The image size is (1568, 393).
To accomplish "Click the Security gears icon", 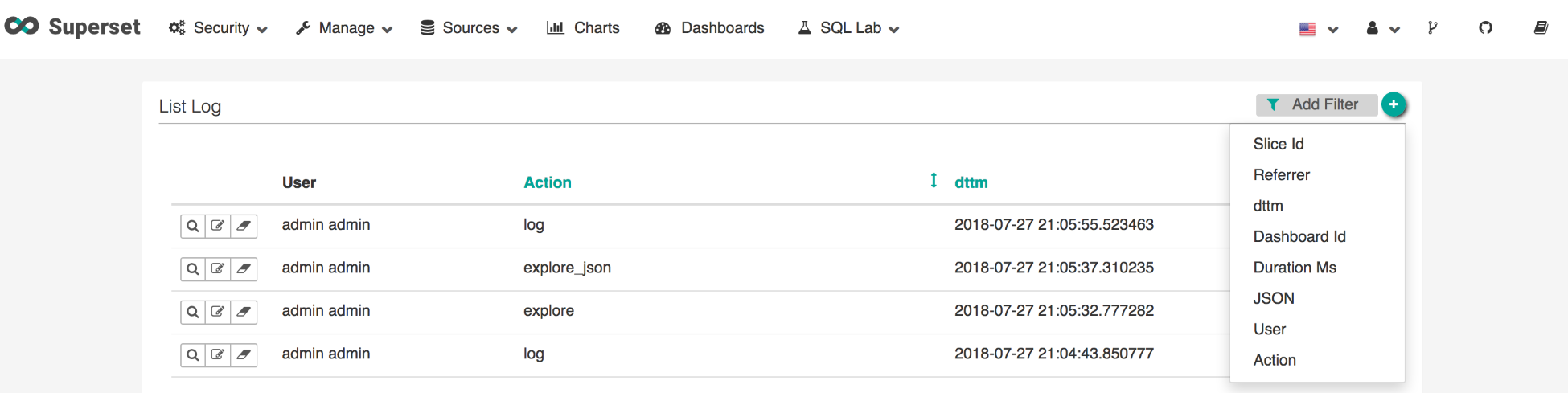I will point(177,28).
